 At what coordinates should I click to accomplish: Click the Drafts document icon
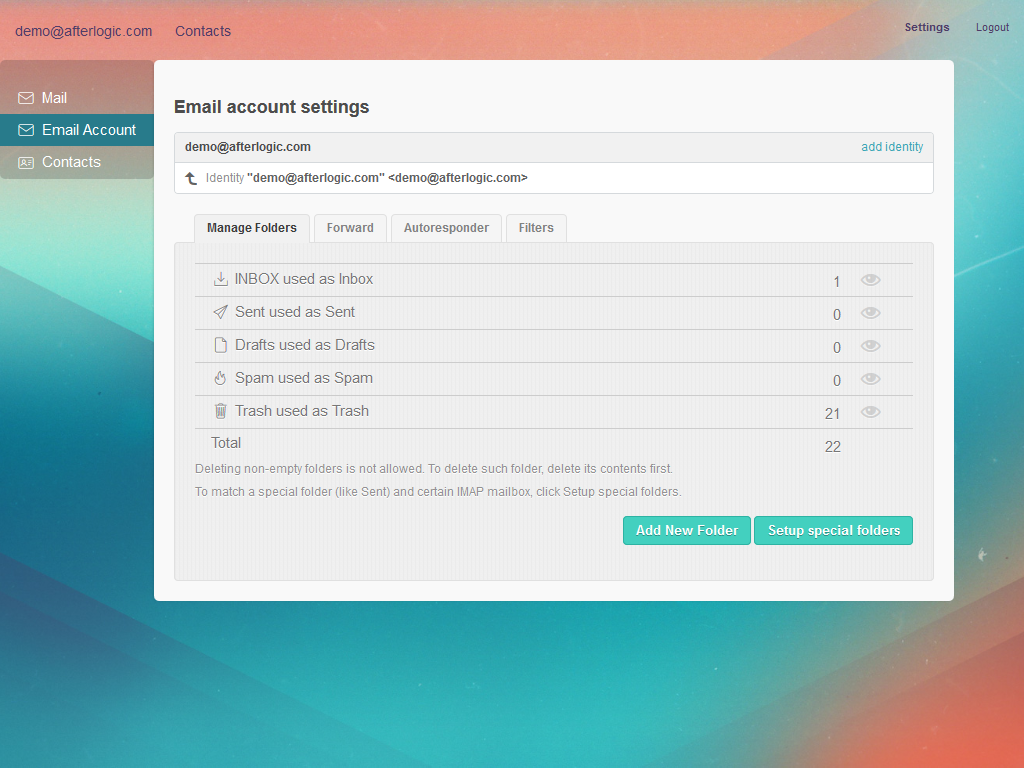220,345
